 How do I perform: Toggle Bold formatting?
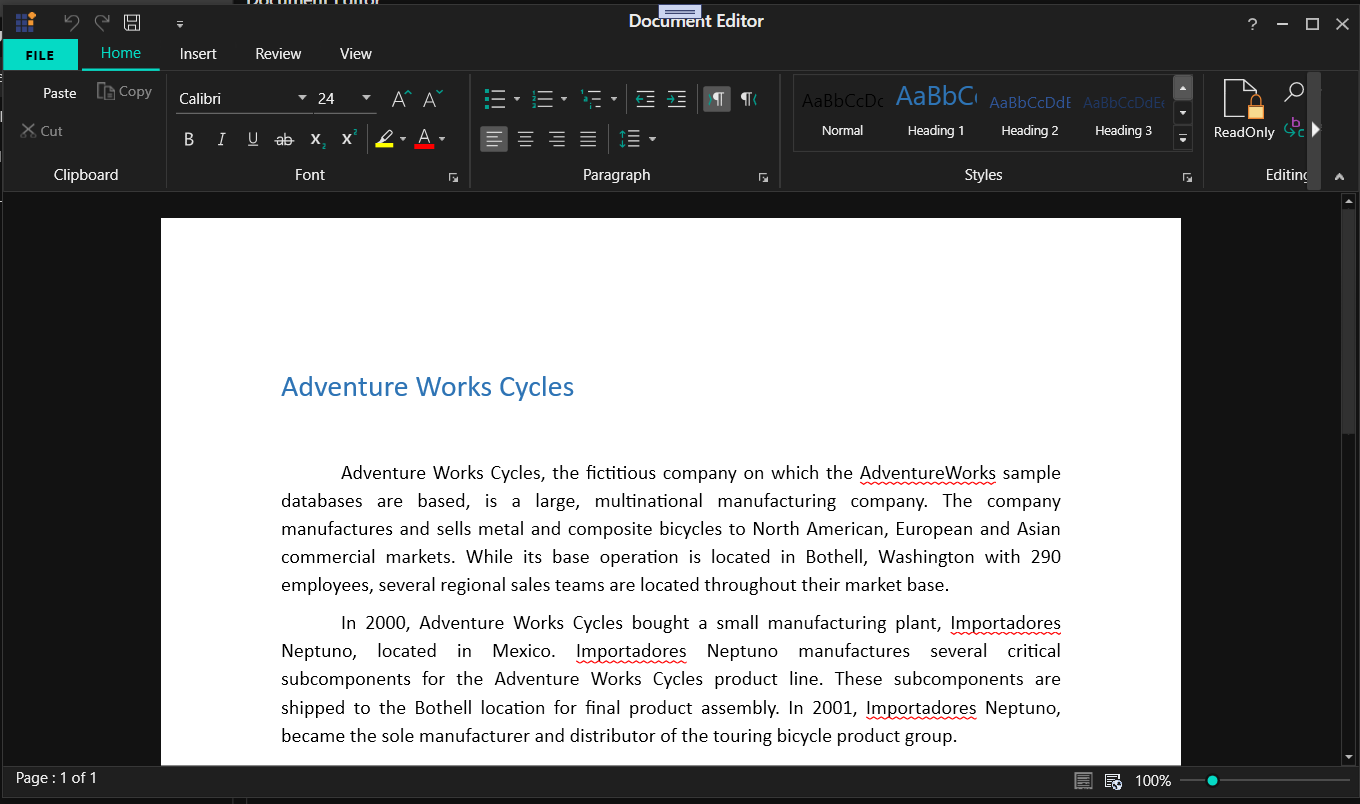click(188, 139)
